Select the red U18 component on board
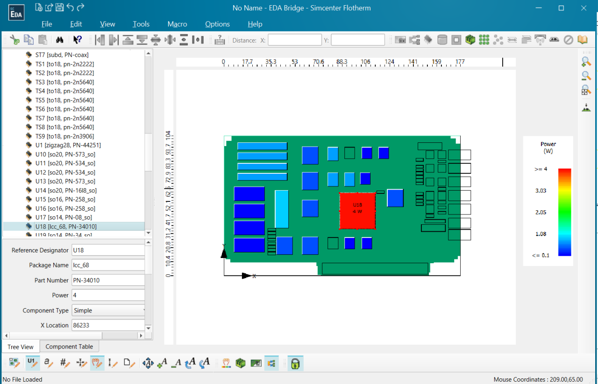 click(x=358, y=211)
